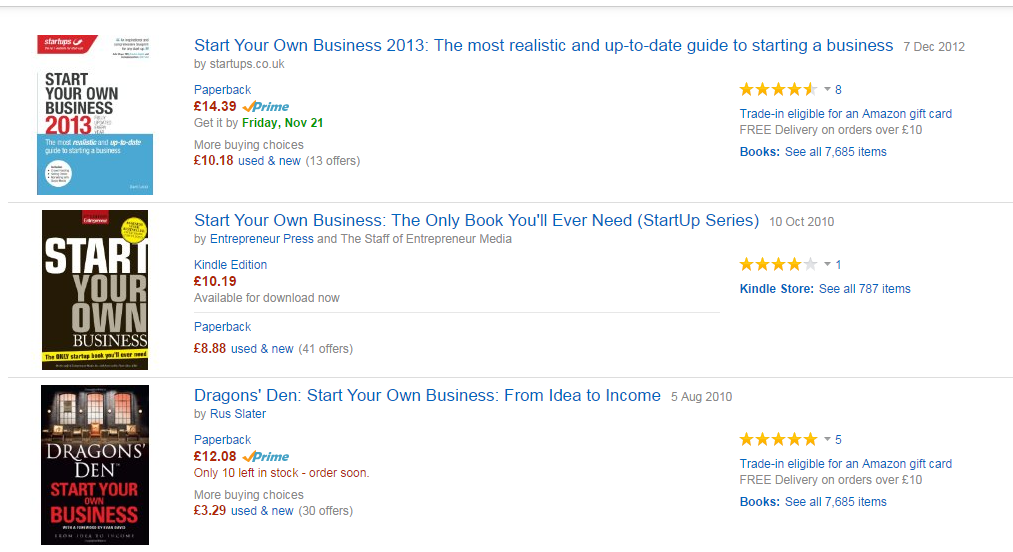The height and width of the screenshot is (552, 1013).
Task: Click the four-star rating of Entrepreneur Press book
Action: (778, 264)
